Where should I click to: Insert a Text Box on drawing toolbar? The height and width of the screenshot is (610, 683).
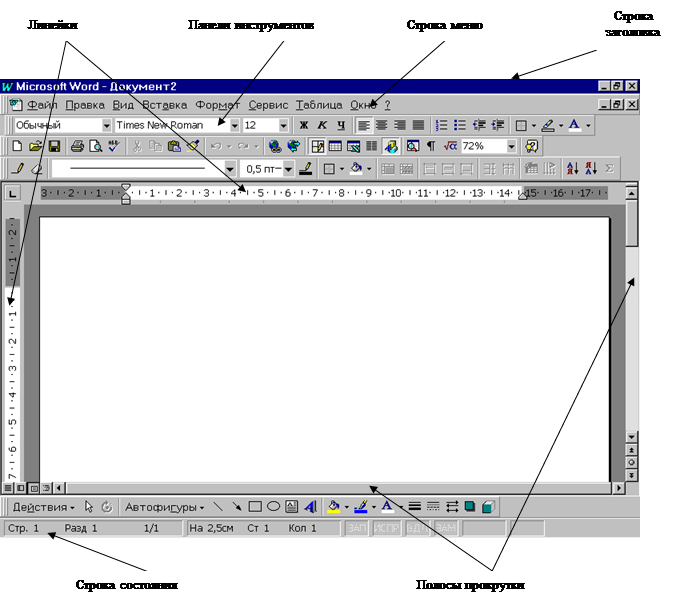click(291, 507)
